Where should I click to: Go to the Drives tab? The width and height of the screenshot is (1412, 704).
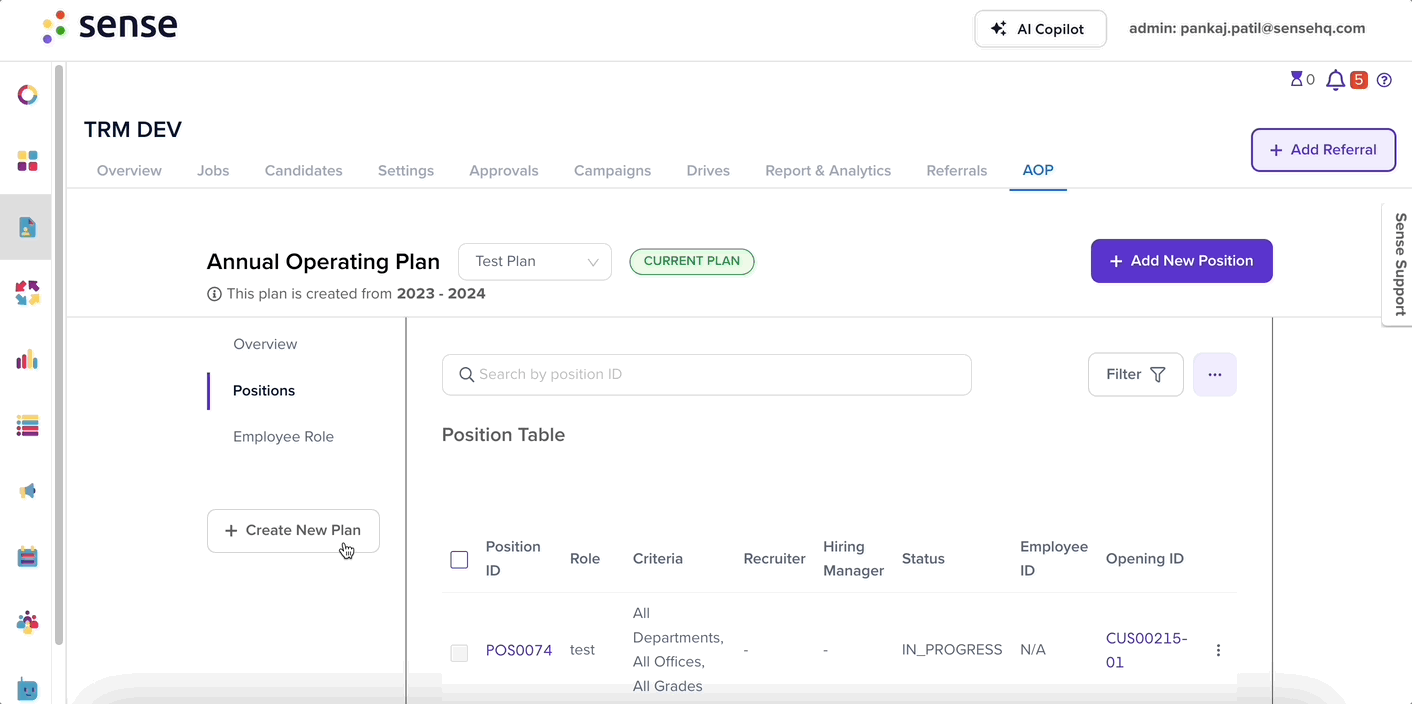coord(708,171)
